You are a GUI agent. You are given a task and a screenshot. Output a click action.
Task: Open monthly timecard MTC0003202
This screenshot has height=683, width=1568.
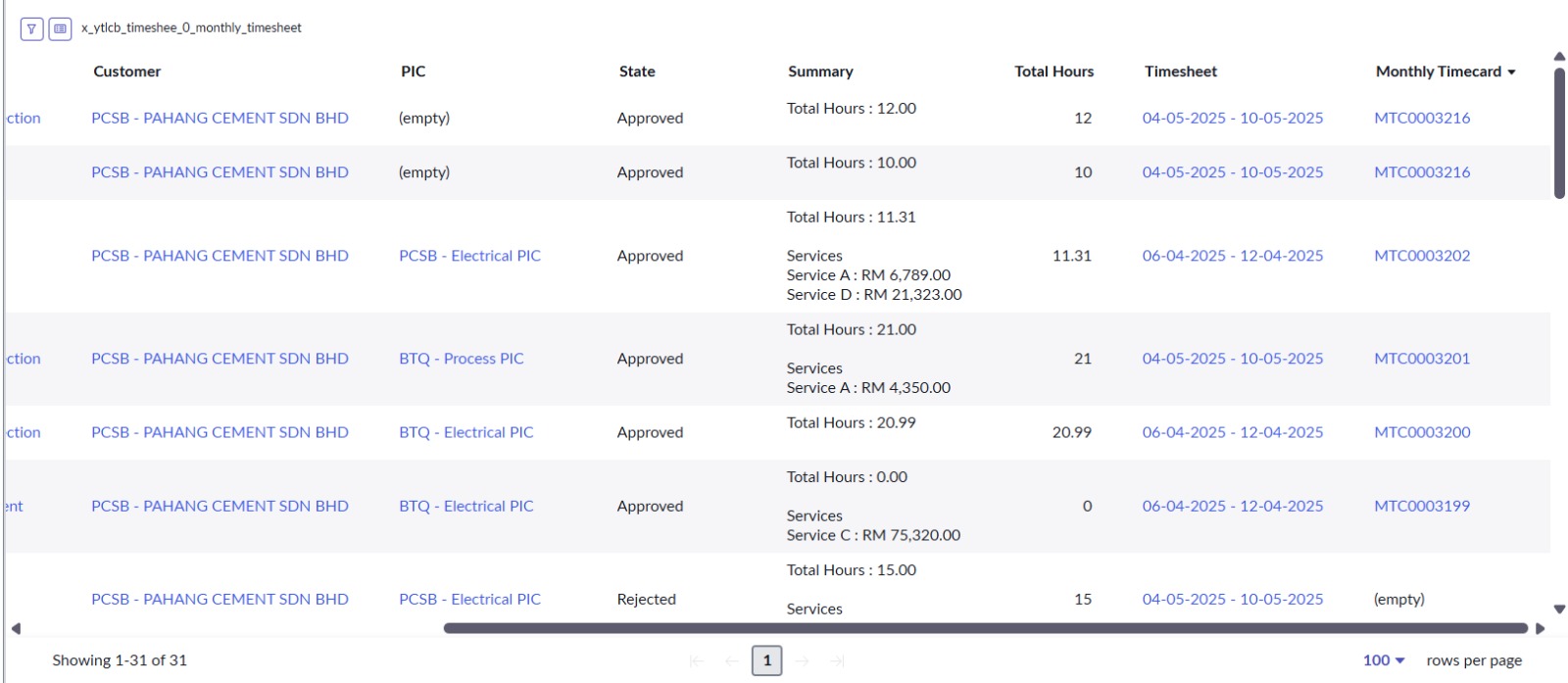pos(1422,256)
